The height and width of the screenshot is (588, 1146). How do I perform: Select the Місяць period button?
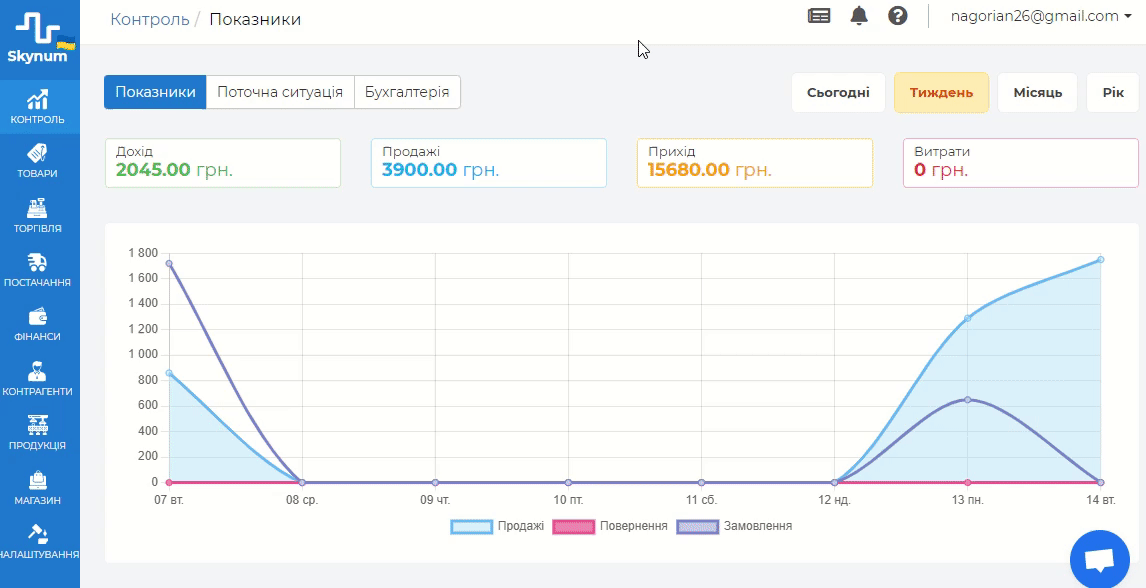(1037, 93)
